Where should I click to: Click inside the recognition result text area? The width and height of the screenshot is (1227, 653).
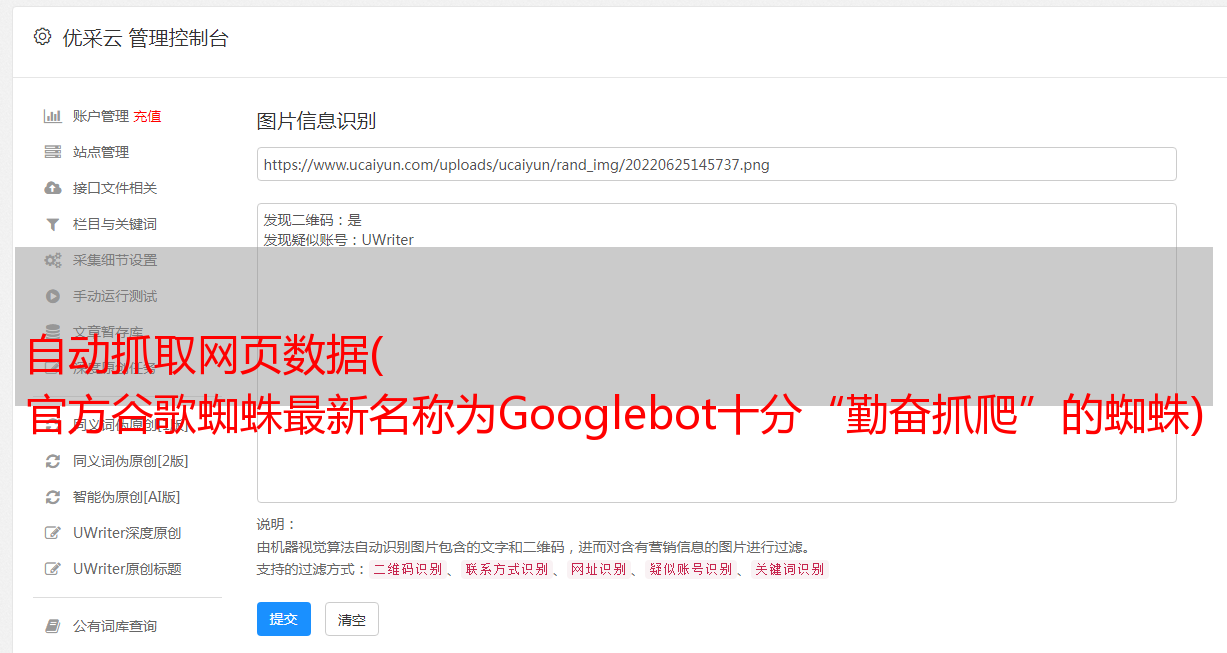(x=716, y=353)
